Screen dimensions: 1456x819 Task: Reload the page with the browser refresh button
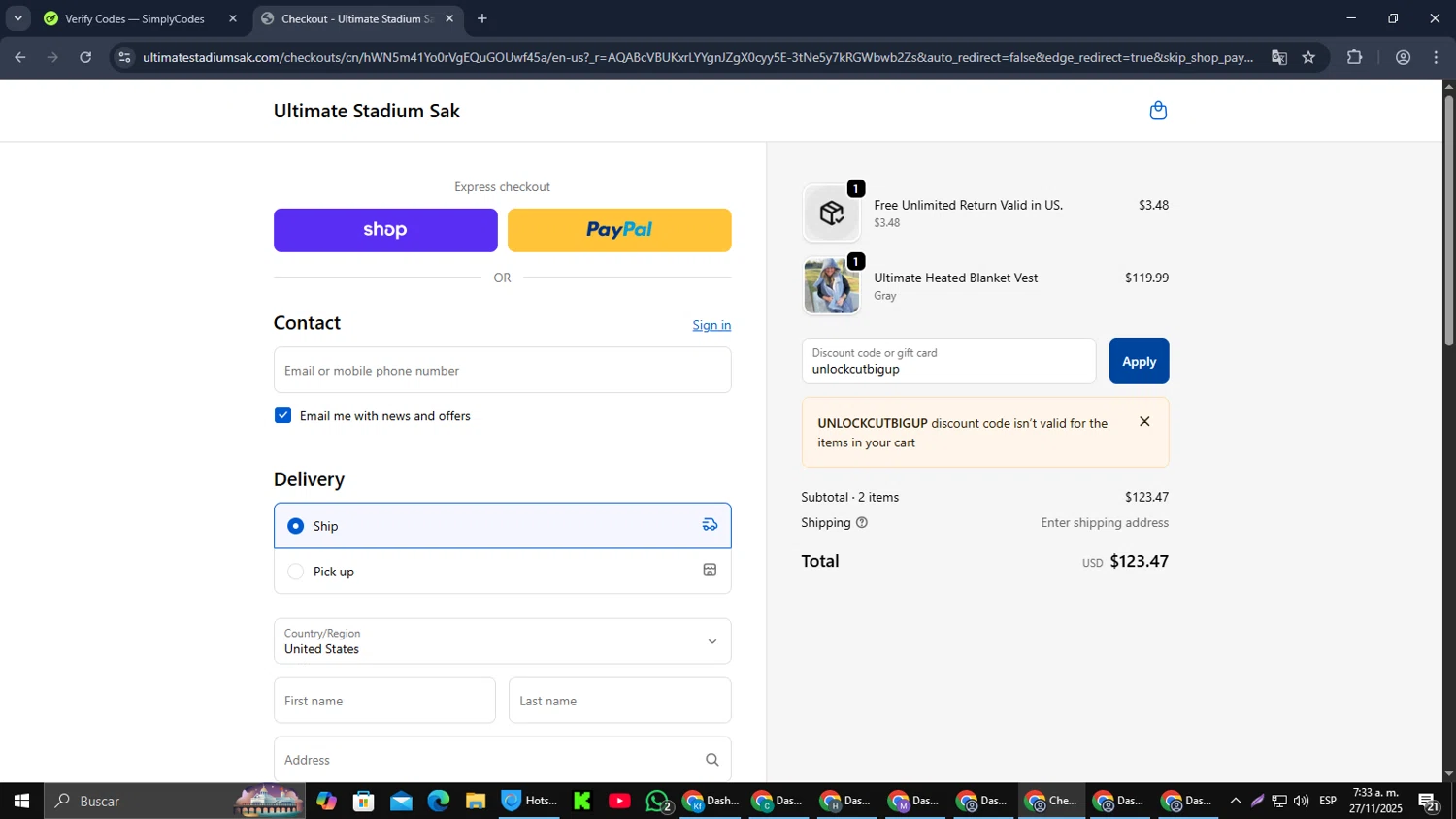click(x=85, y=57)
